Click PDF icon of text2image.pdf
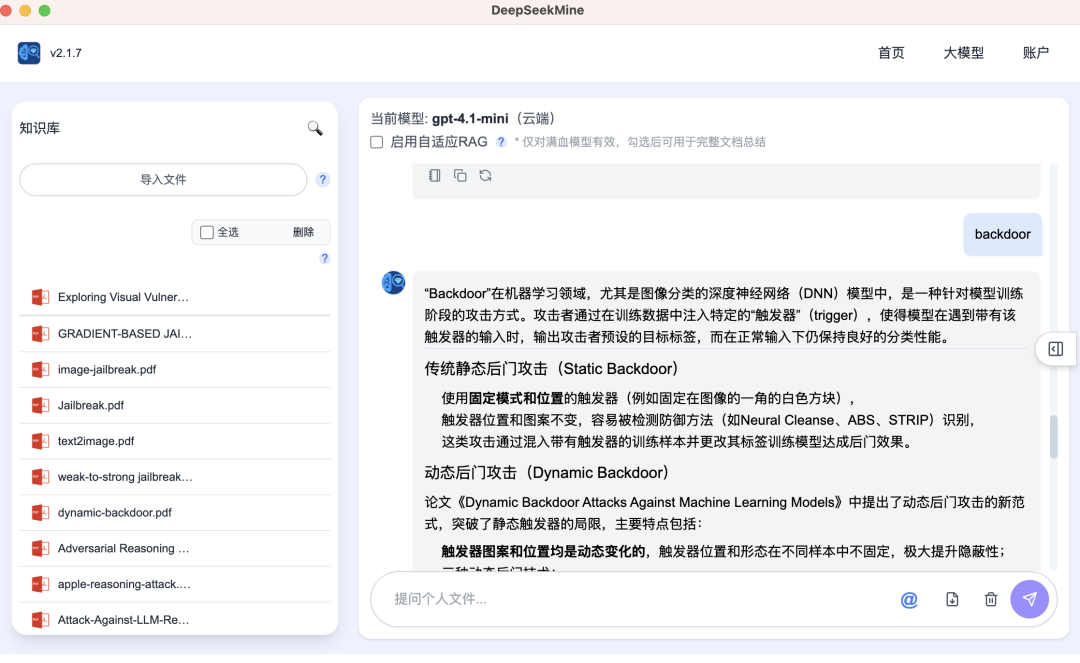 pos(40,441)
